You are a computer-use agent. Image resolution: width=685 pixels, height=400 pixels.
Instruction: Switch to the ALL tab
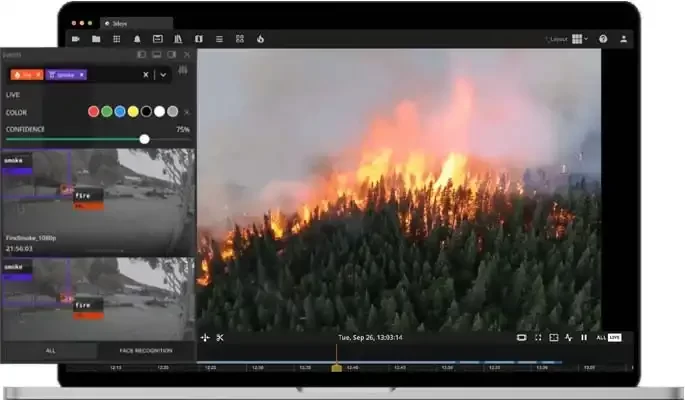[50, 351]
